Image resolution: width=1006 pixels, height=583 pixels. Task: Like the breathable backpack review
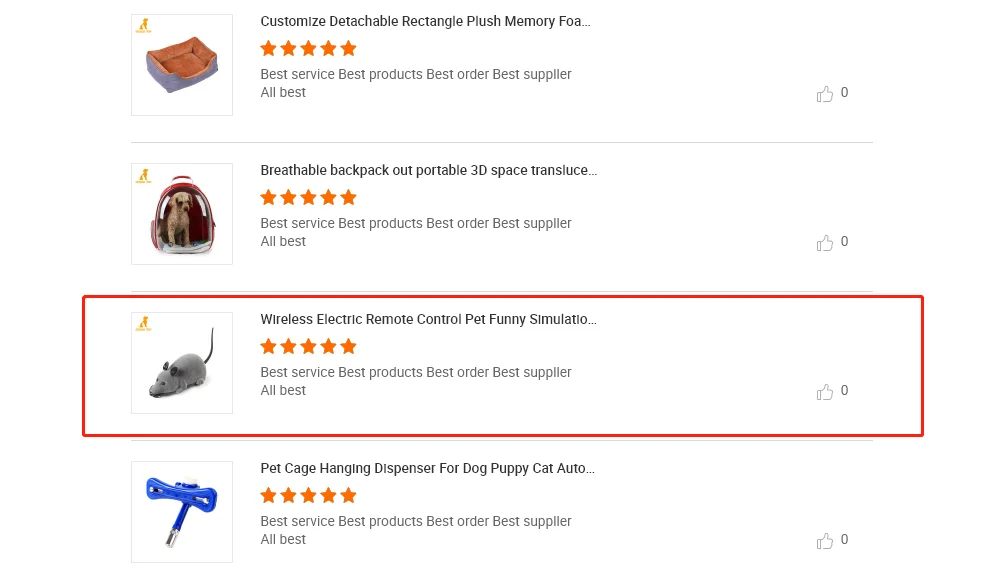click(x=825, y=243)
